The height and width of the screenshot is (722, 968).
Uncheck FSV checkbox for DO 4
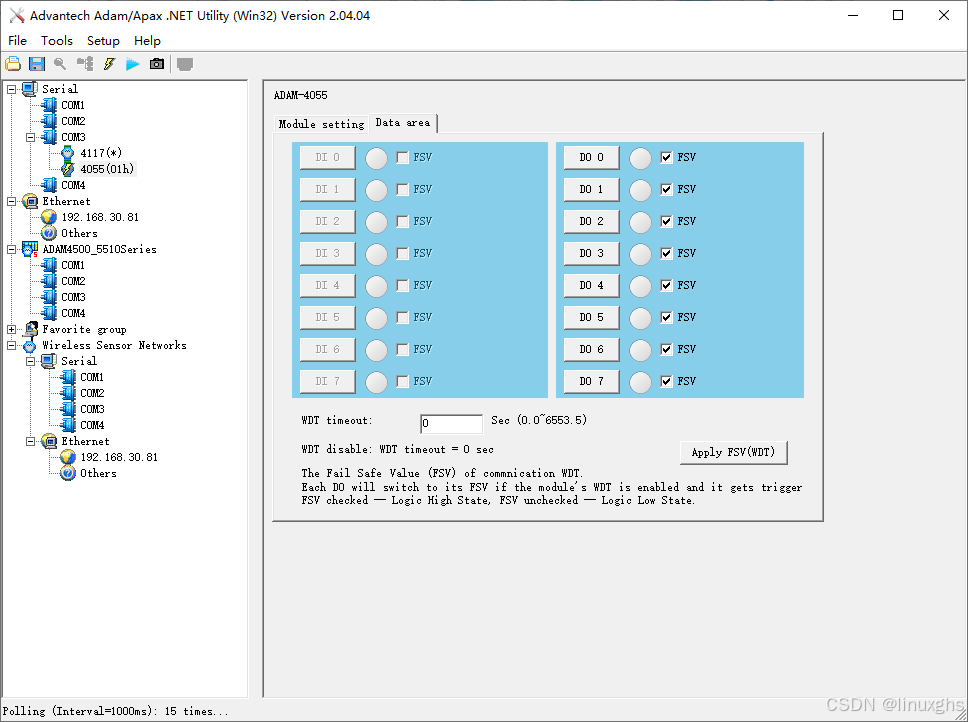[666, 285]
